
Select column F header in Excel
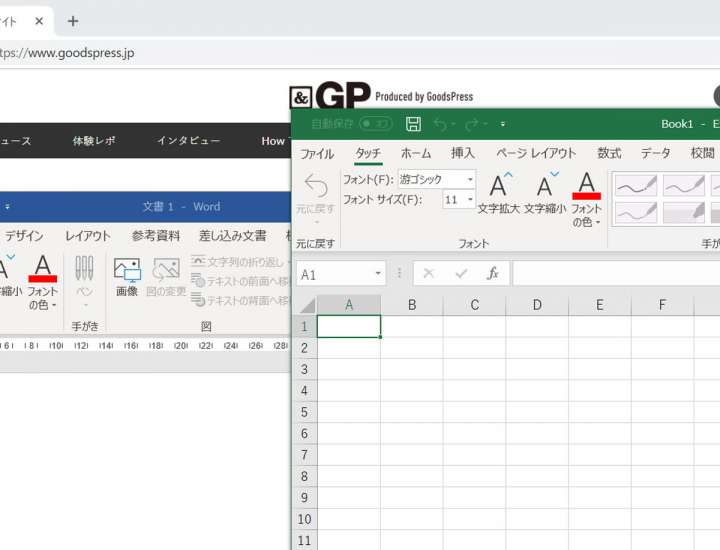coord(662,305)
